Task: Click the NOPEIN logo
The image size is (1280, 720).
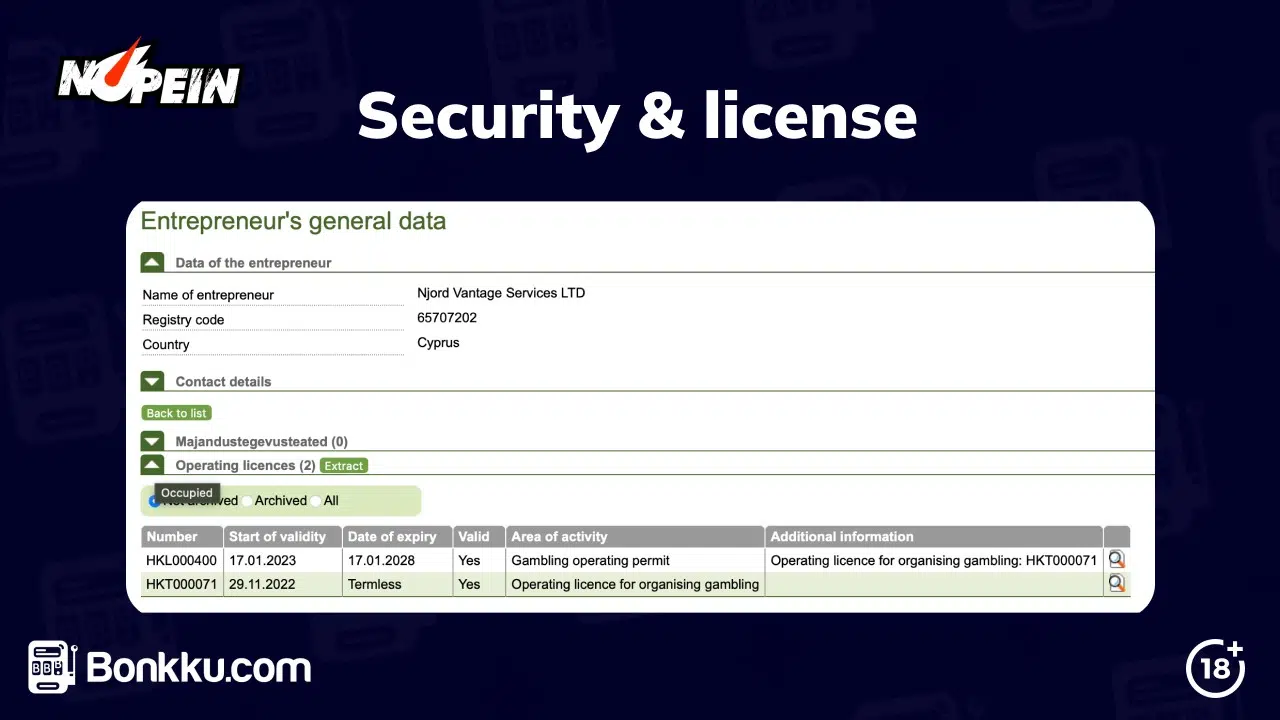Action: click(x=148, y=75)
